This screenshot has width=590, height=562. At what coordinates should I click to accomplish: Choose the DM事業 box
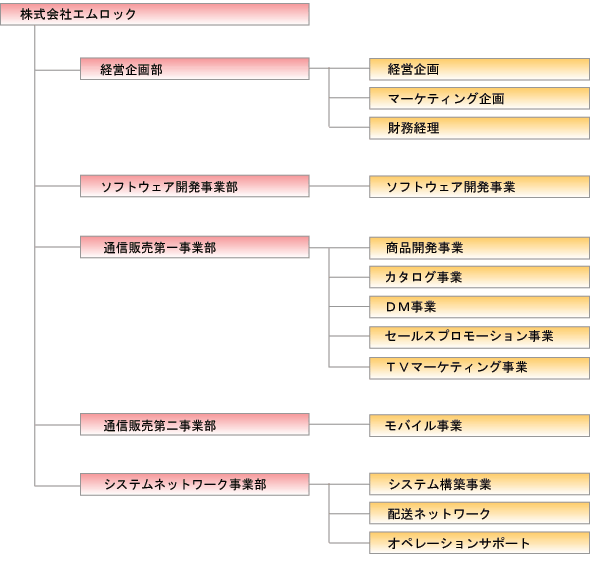(x=479, y=307)
